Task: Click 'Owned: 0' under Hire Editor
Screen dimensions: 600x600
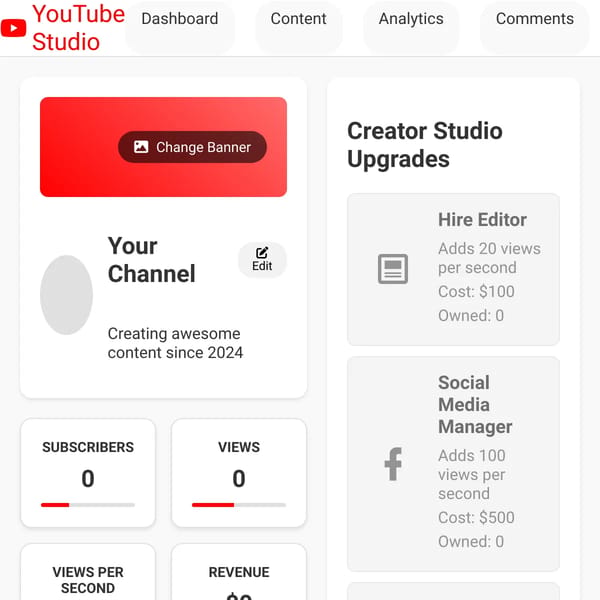Action: (x=471, y=316)
